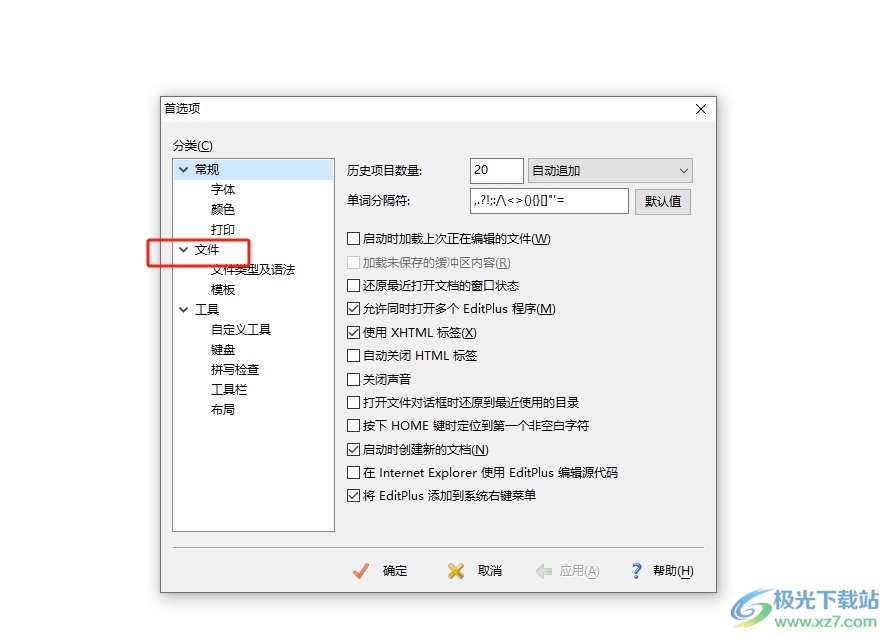Open the 自动追加 dropdown
The height and width of the screenshot is (638, 890).
(x=610, y=170)
